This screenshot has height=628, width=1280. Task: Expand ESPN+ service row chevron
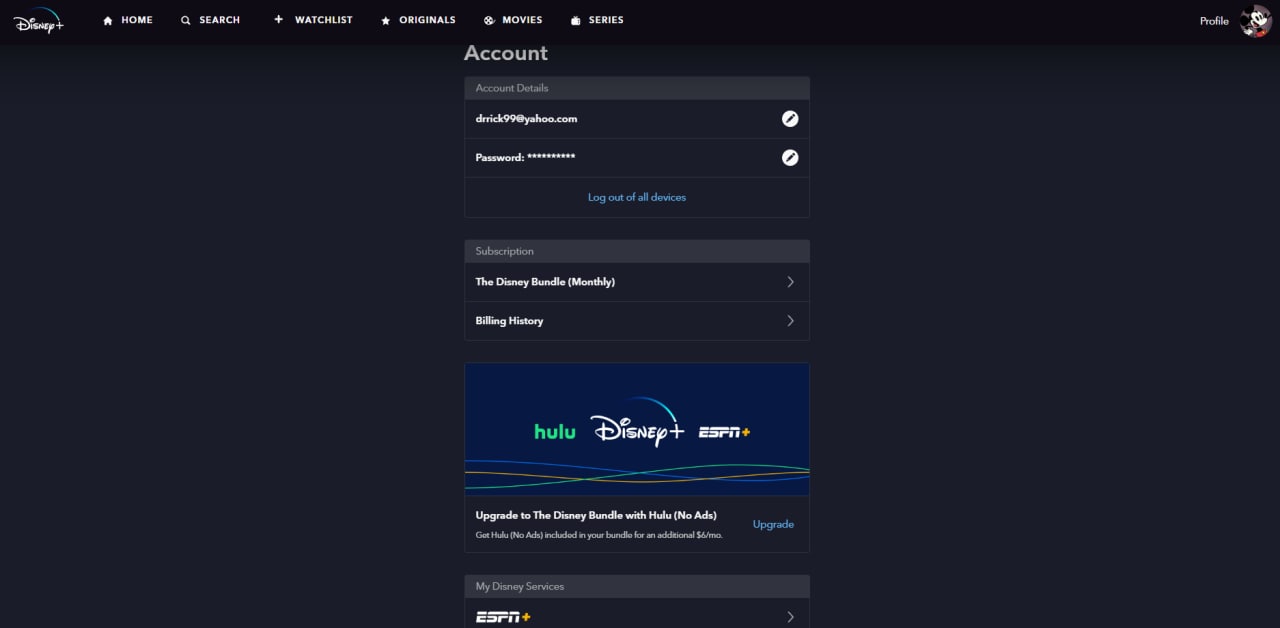pos(790,617)
